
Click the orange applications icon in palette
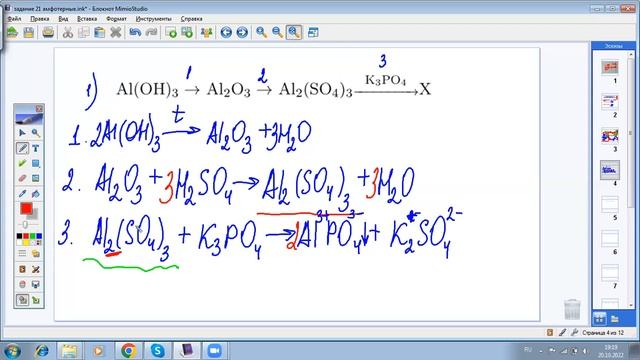pyautogui.click(x=22, y=269)
